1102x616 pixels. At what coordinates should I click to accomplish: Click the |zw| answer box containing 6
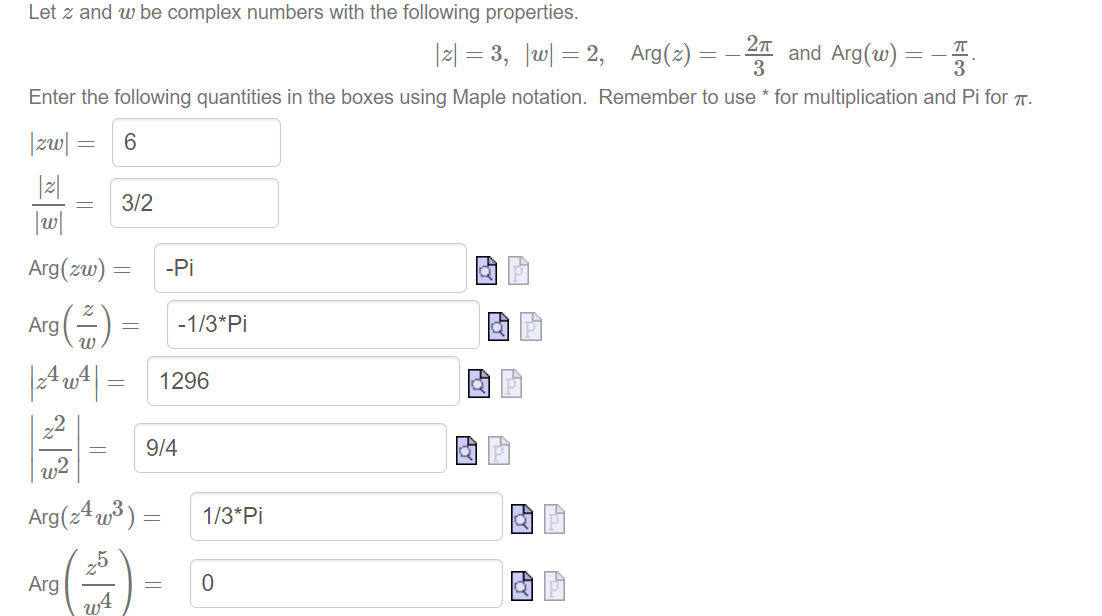(x=196, y=143)
